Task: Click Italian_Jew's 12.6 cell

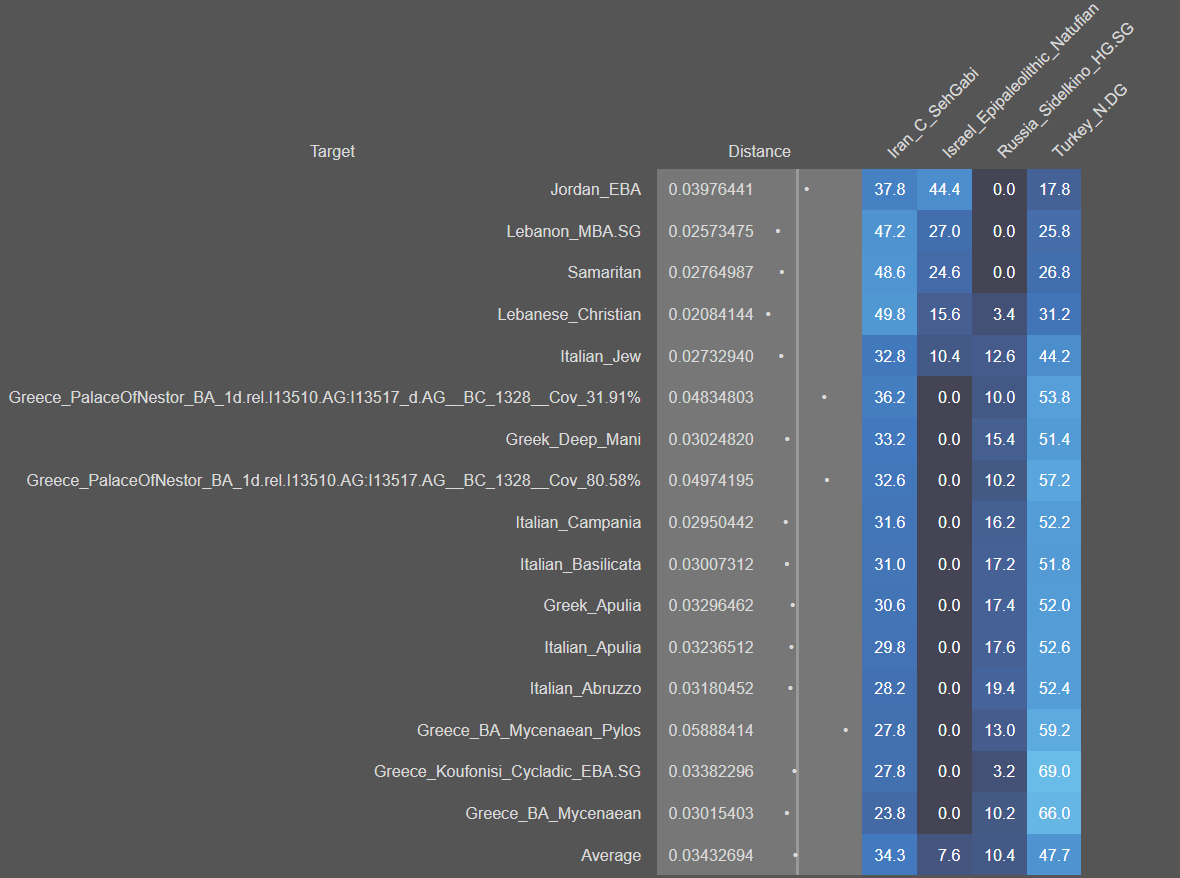Action: 999,356
